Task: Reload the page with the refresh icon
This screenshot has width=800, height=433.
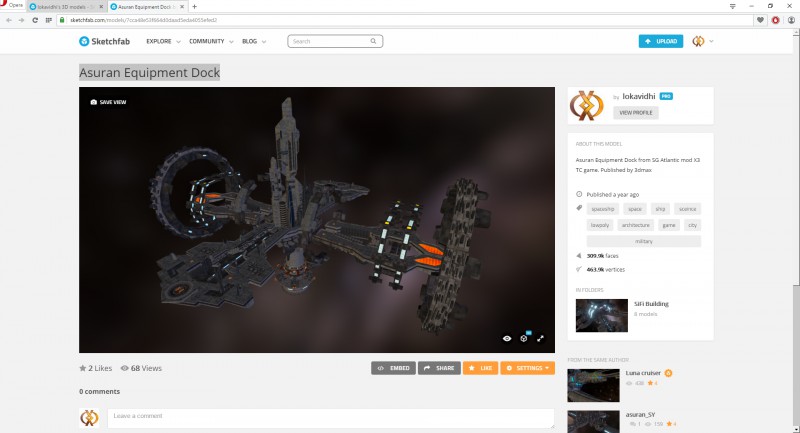Action: point(35,20)
